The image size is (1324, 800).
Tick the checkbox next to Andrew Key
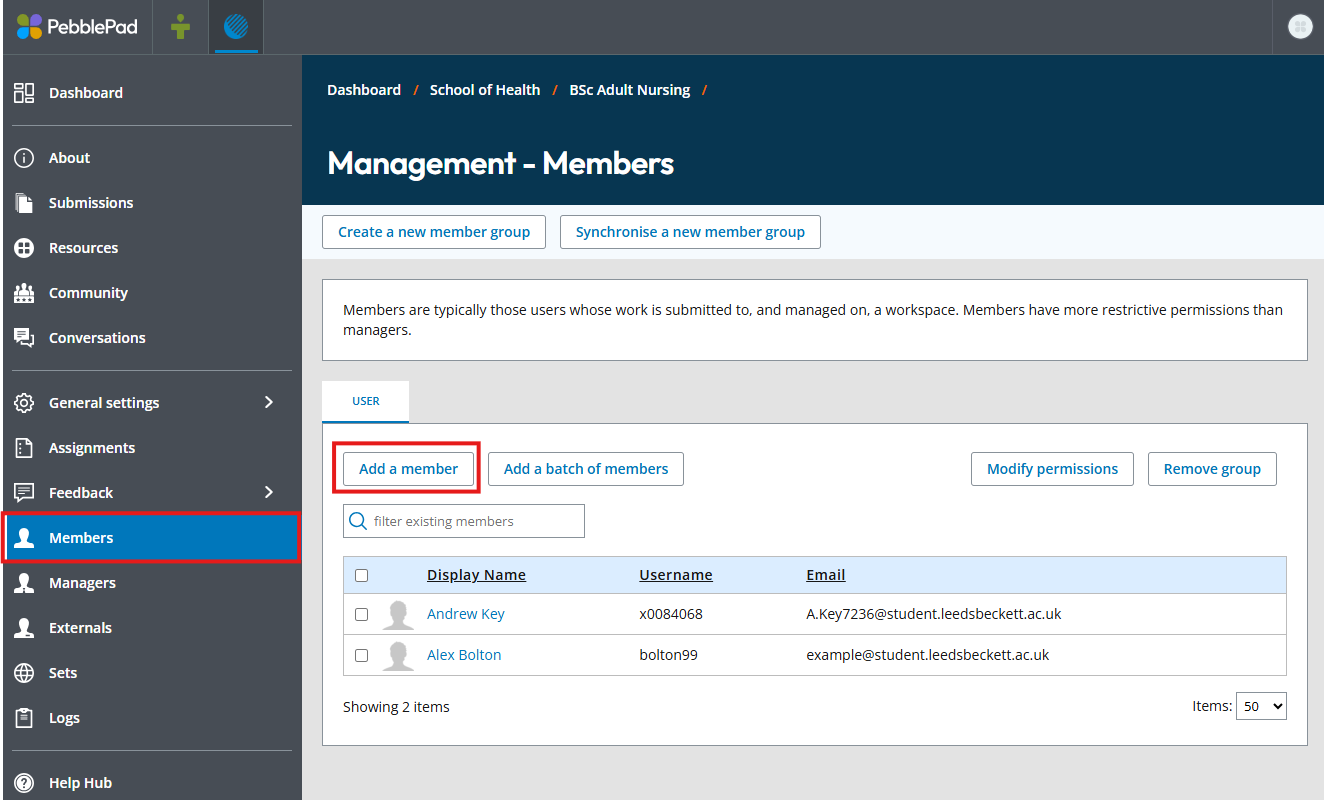click(361, 614)
